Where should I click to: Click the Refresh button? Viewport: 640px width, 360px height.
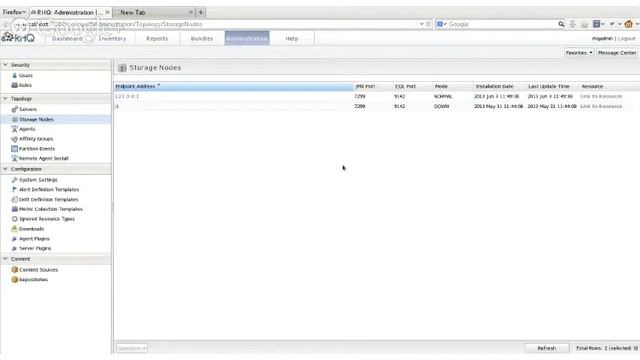point(547,348)
